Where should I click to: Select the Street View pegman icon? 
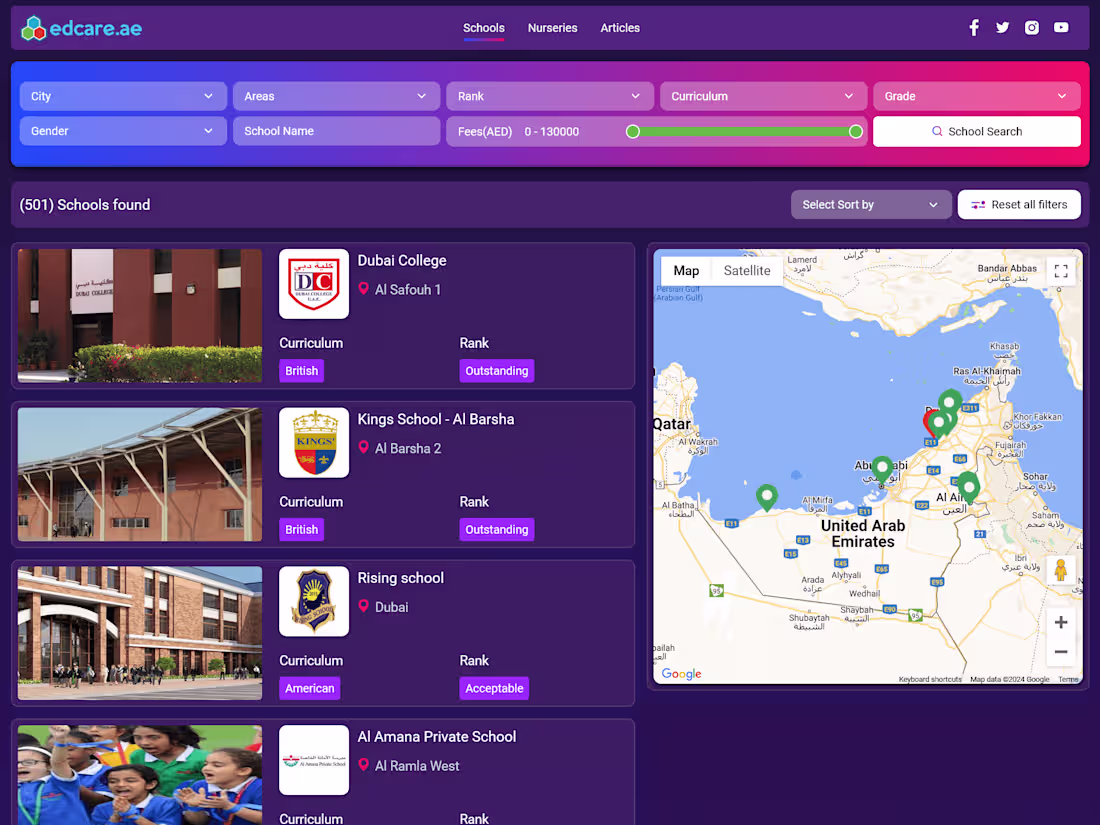[1061, 570]
